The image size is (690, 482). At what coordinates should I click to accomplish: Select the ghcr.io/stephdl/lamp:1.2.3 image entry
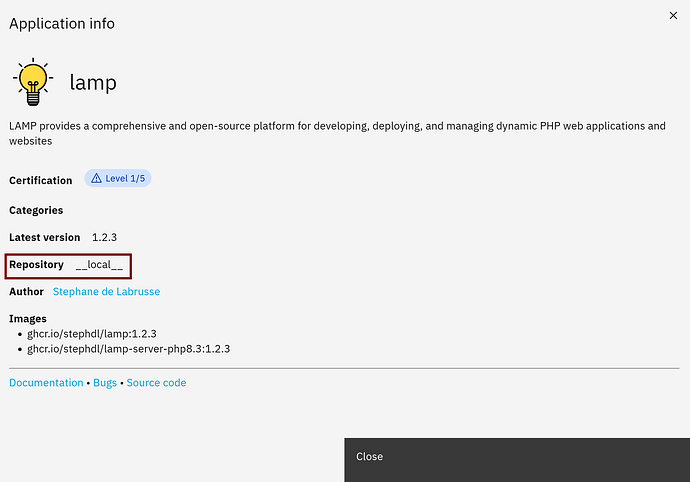pos(92,333)
